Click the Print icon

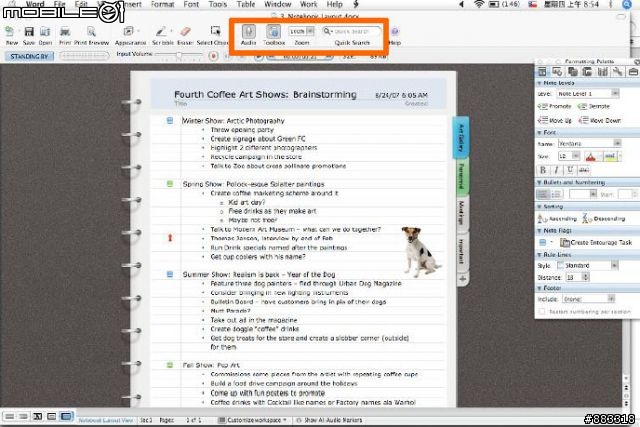65,32
